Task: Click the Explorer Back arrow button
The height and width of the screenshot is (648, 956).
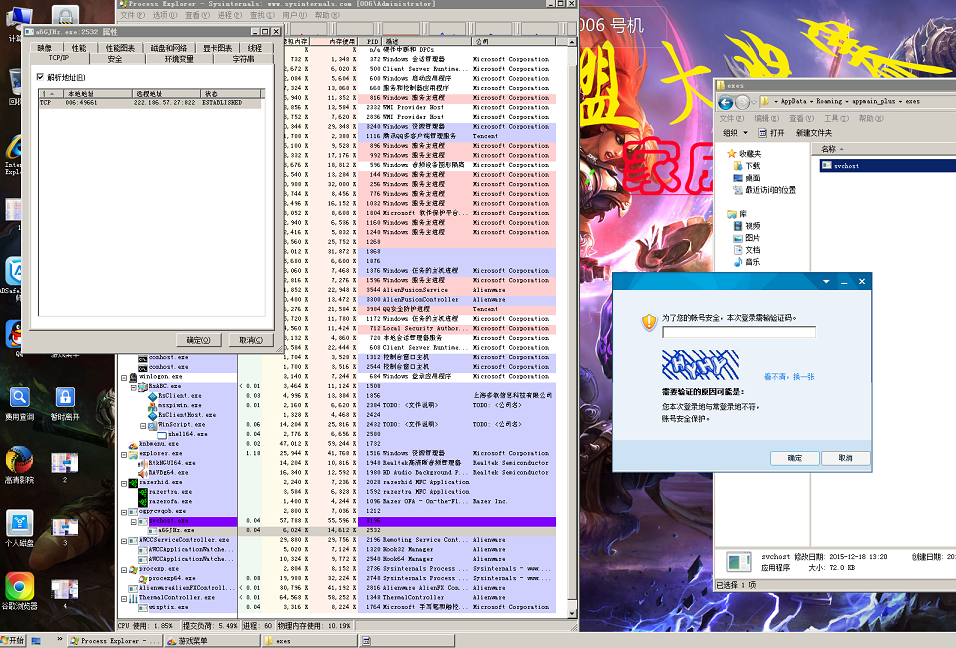Action: [x=726, y=102]
